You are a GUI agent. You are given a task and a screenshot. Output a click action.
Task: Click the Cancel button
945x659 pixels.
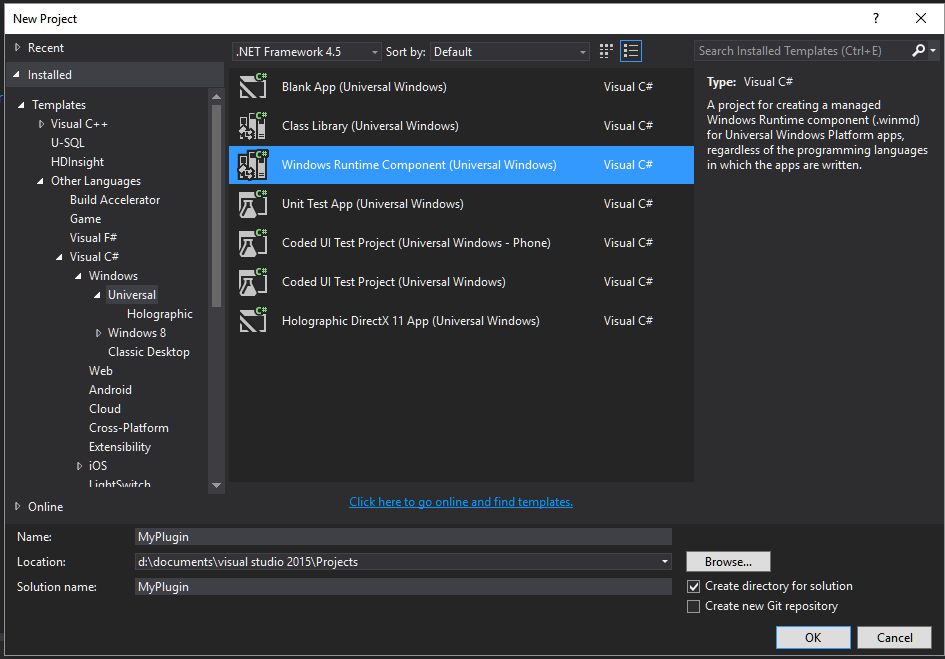(894, 637)
